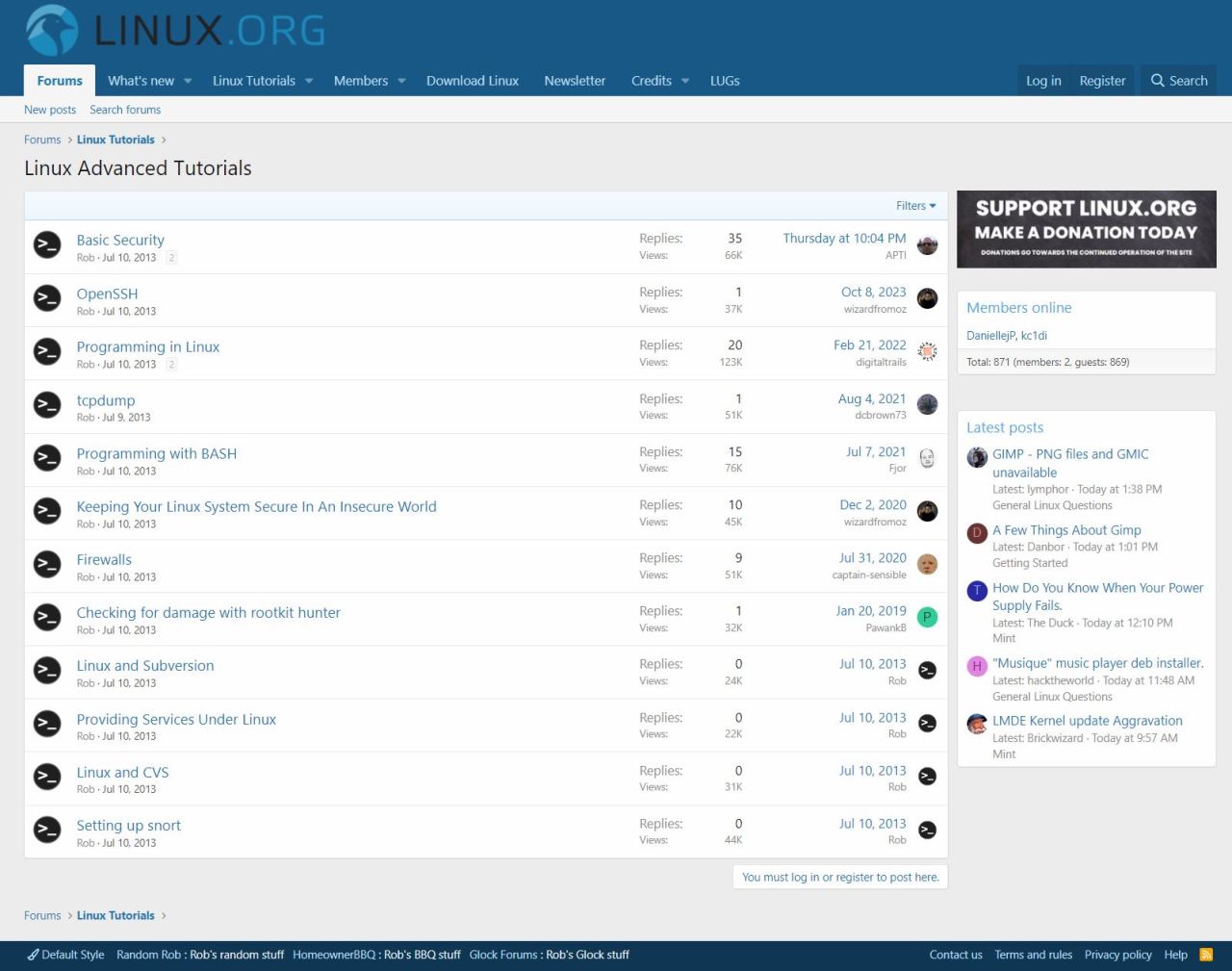The width and height of the screenshot is (1232, 971).
Task: Open the What's new menu item
Action: coord(141,81)
